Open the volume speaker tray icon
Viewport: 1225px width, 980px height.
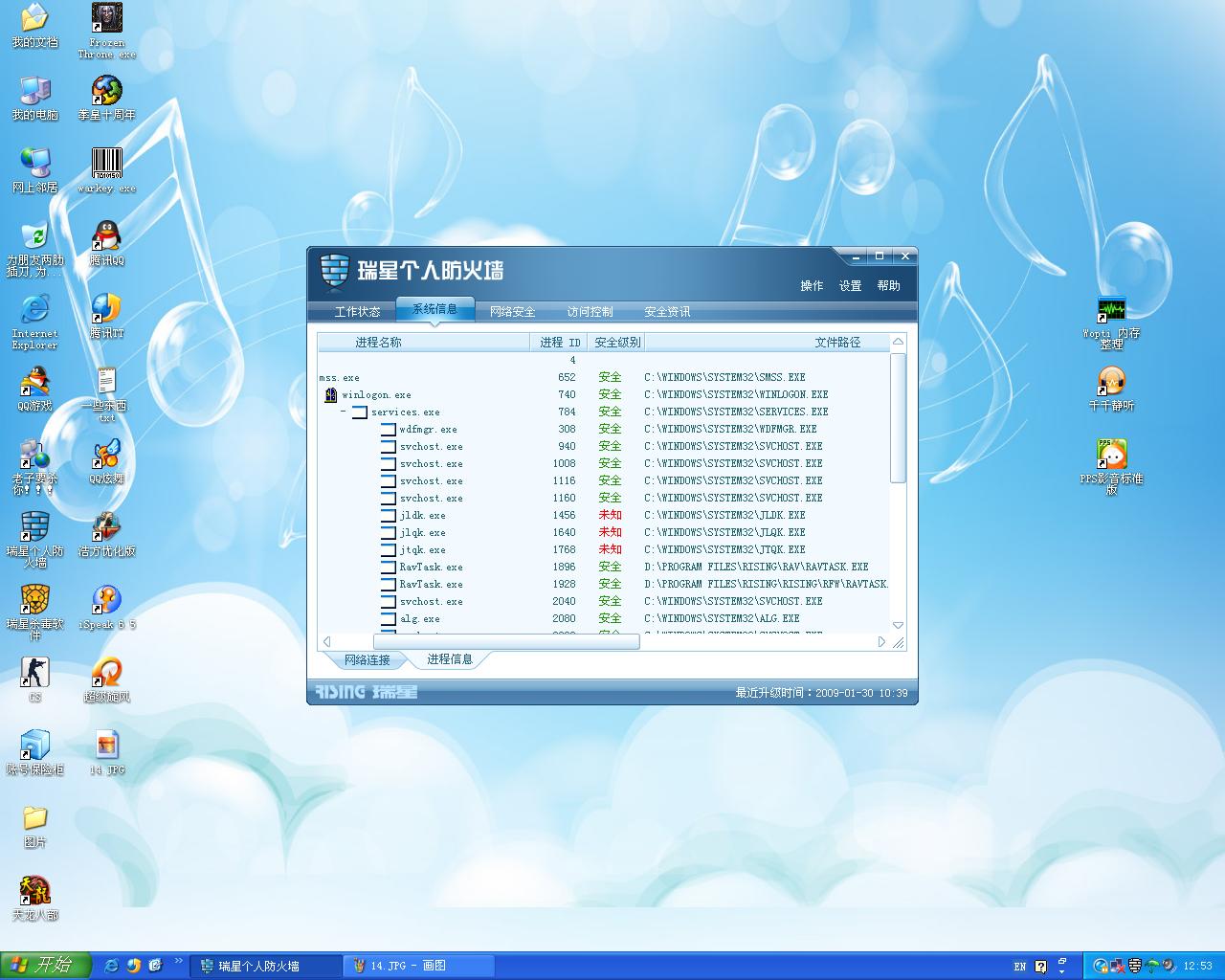[x=1169, y=966]
